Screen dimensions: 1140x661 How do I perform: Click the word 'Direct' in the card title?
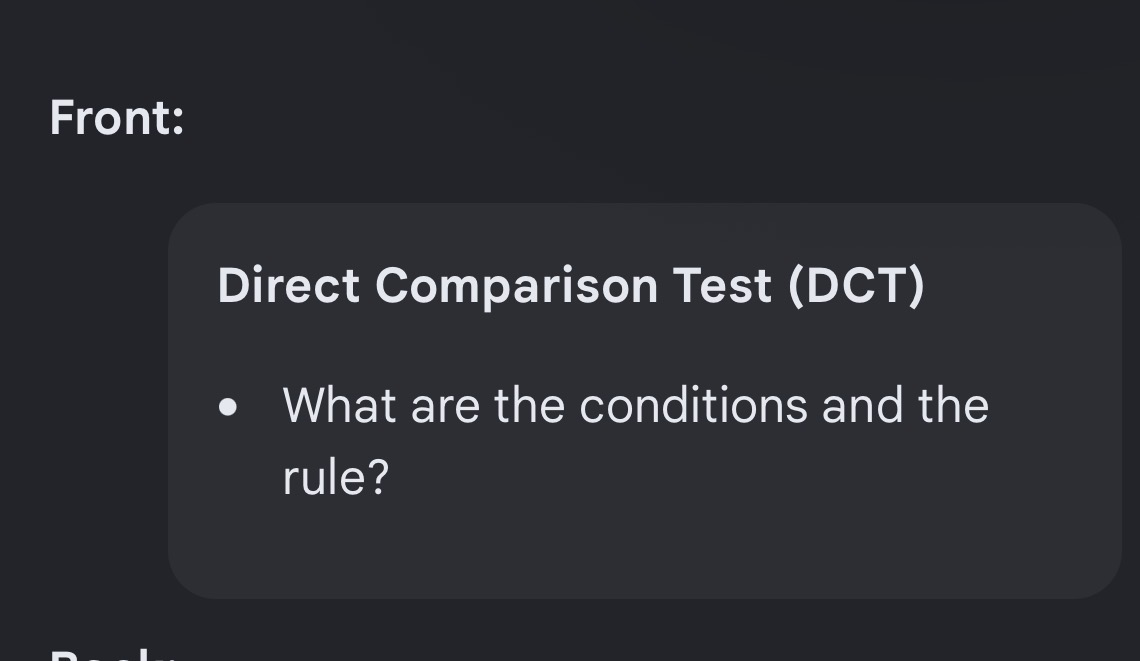289,285
